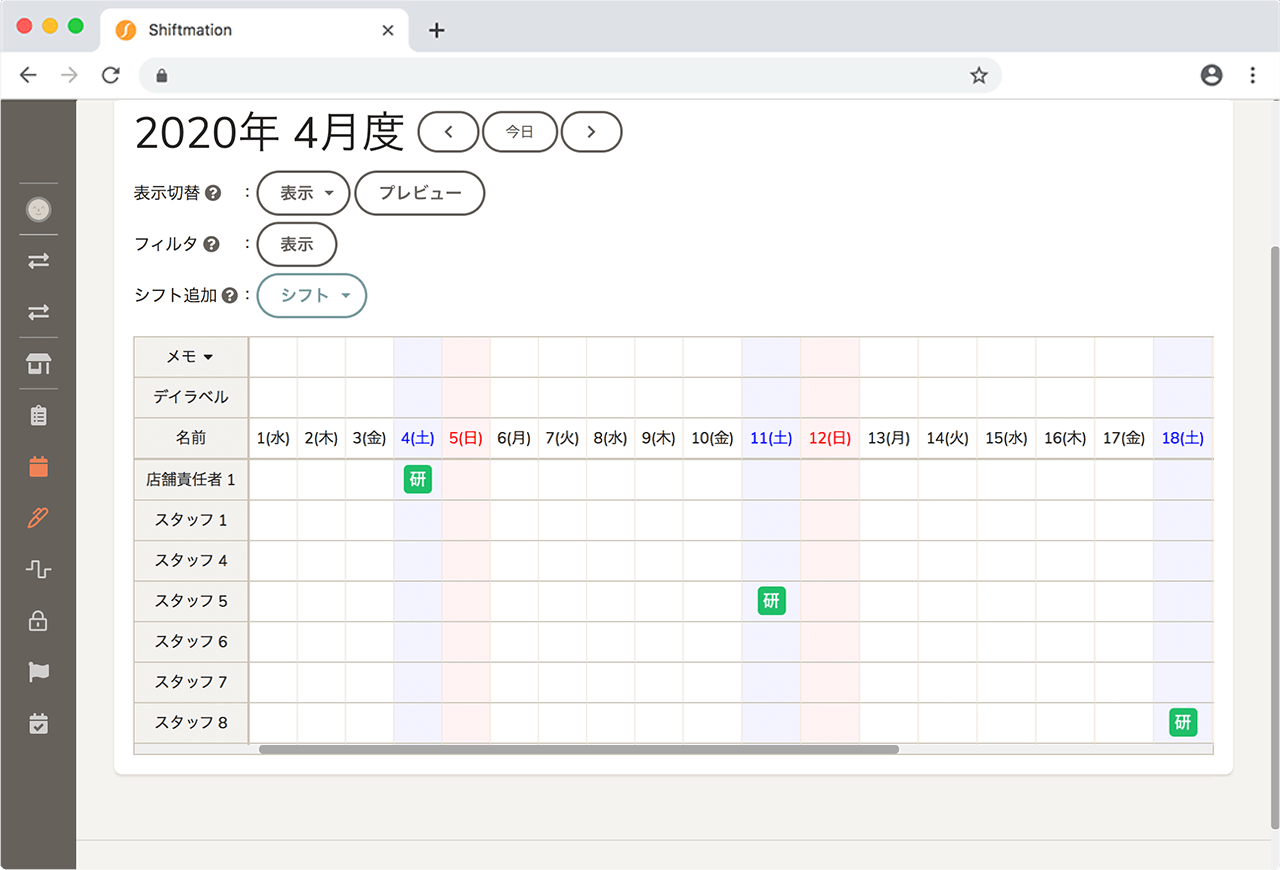Click the 名前 column header
The width and height of the screenshot is (1280, 870).
191,438
